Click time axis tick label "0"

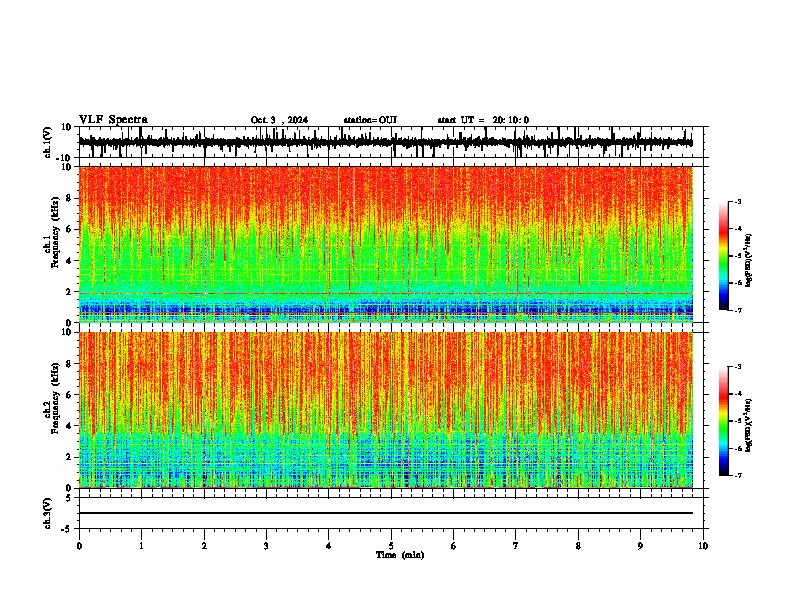coord(79,546)
